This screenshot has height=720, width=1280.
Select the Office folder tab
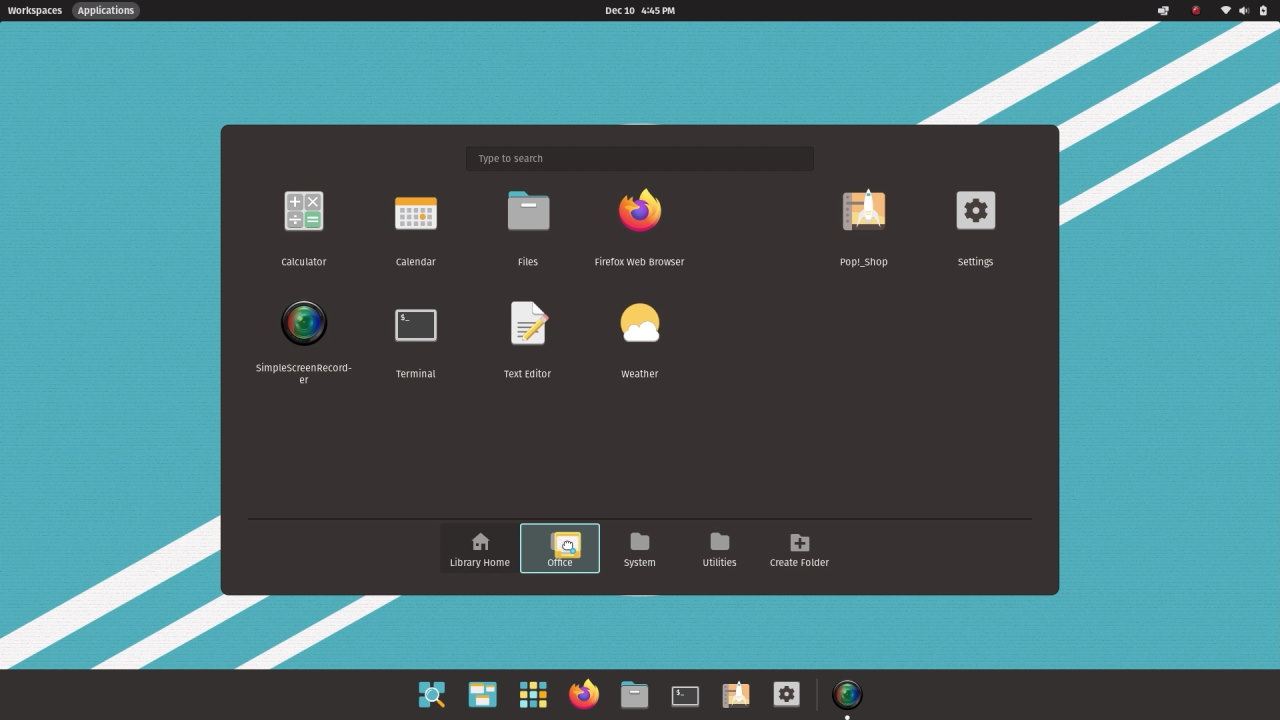pyautogui.click(x=560, y=549)
